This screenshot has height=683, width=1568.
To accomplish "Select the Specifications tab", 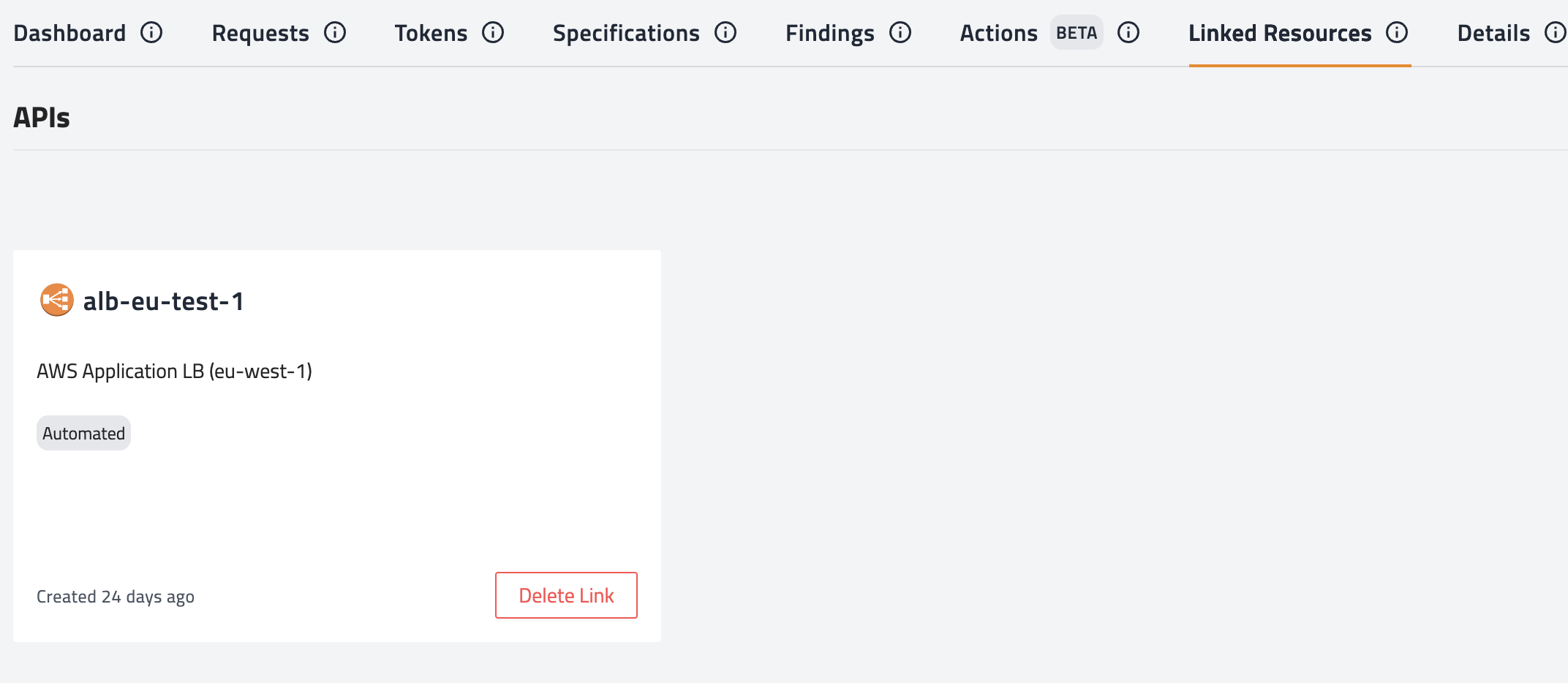I will [x=626, y=34].
